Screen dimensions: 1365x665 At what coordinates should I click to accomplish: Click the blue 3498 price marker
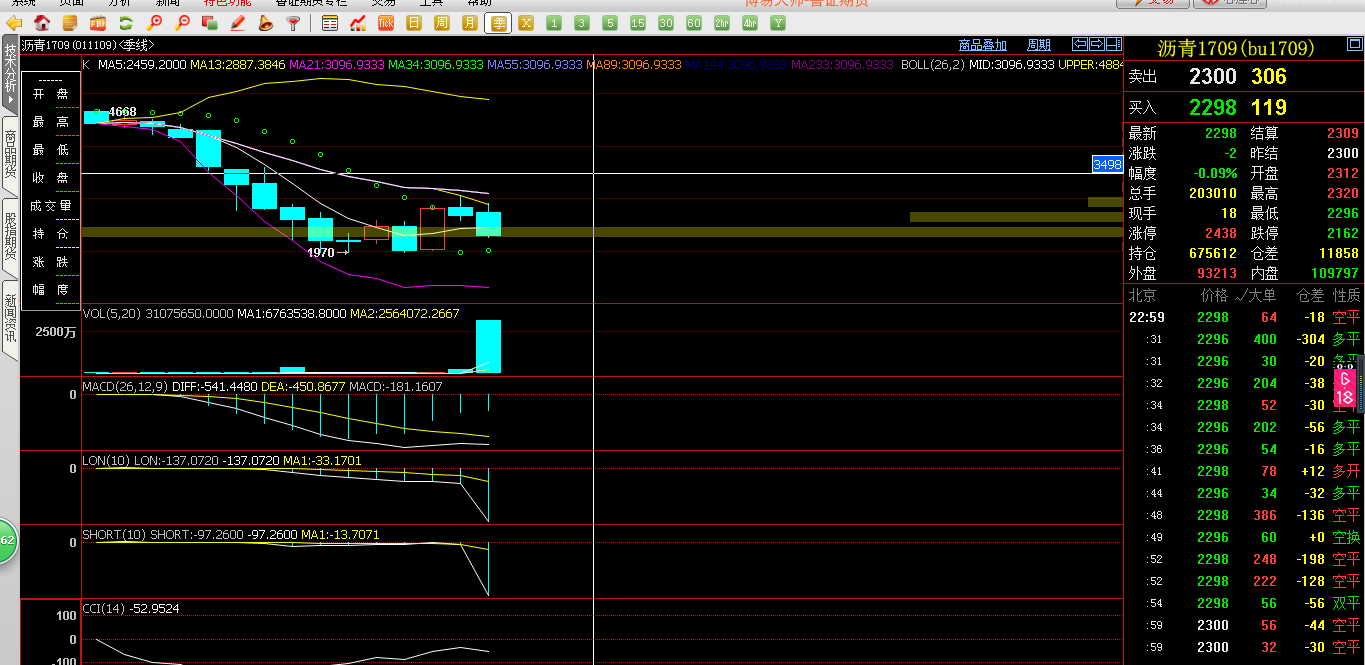(1107, 164)
